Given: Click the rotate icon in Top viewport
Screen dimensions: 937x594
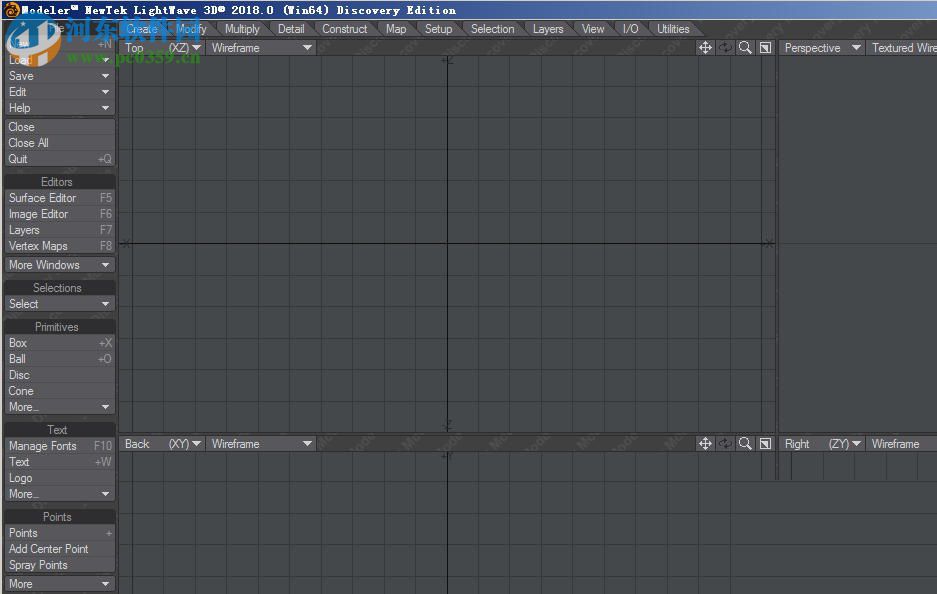Looking at the screenshot, I should pos(725,48).
